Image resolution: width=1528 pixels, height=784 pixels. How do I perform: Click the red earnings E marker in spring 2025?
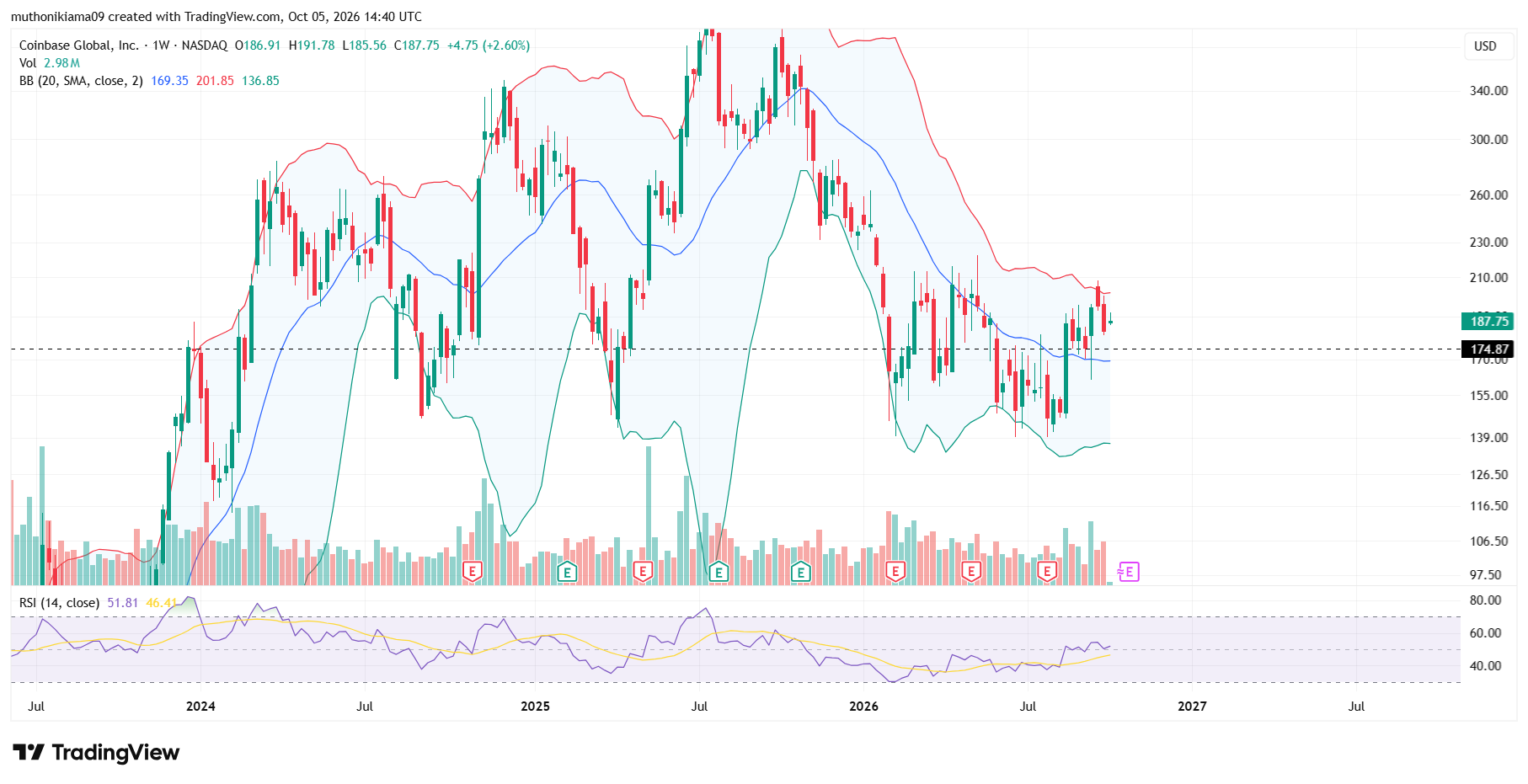[643, 573]
